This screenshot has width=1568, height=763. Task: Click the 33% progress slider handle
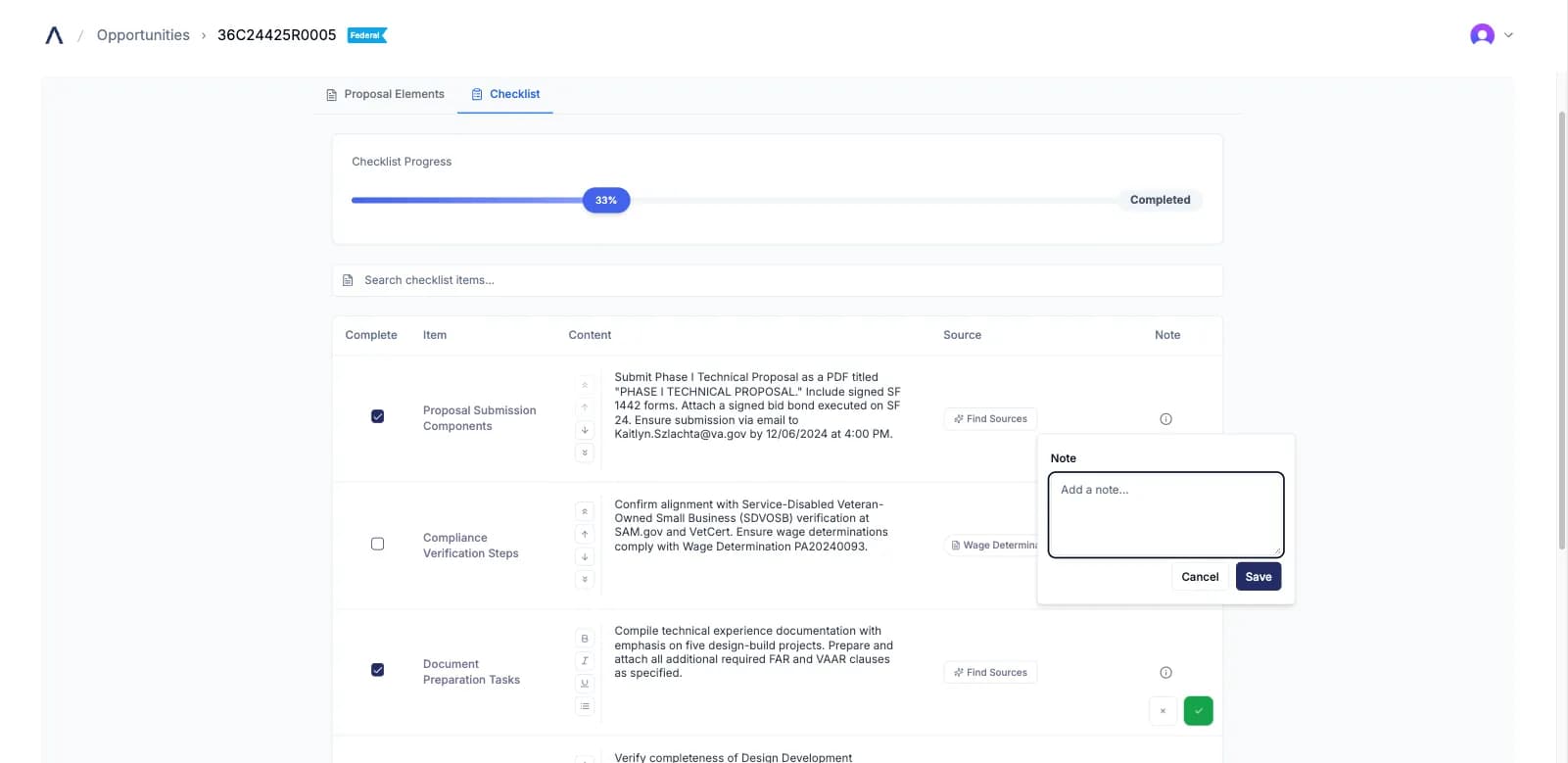point(606,200)
